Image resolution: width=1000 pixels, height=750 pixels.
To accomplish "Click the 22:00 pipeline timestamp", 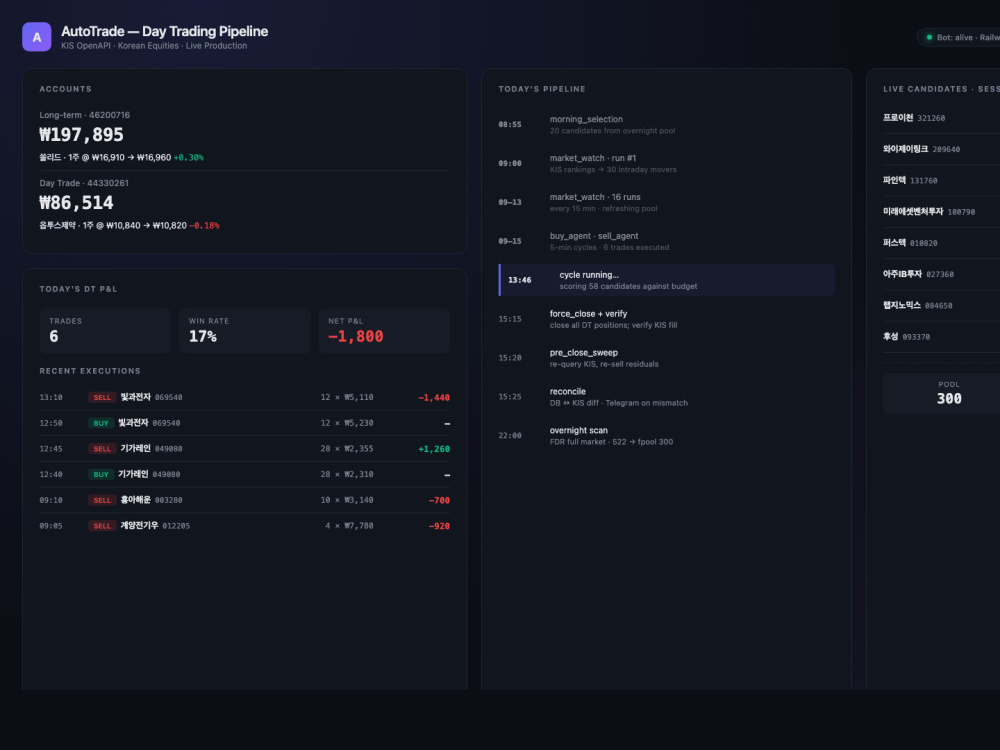I will (x=510, y=436).
